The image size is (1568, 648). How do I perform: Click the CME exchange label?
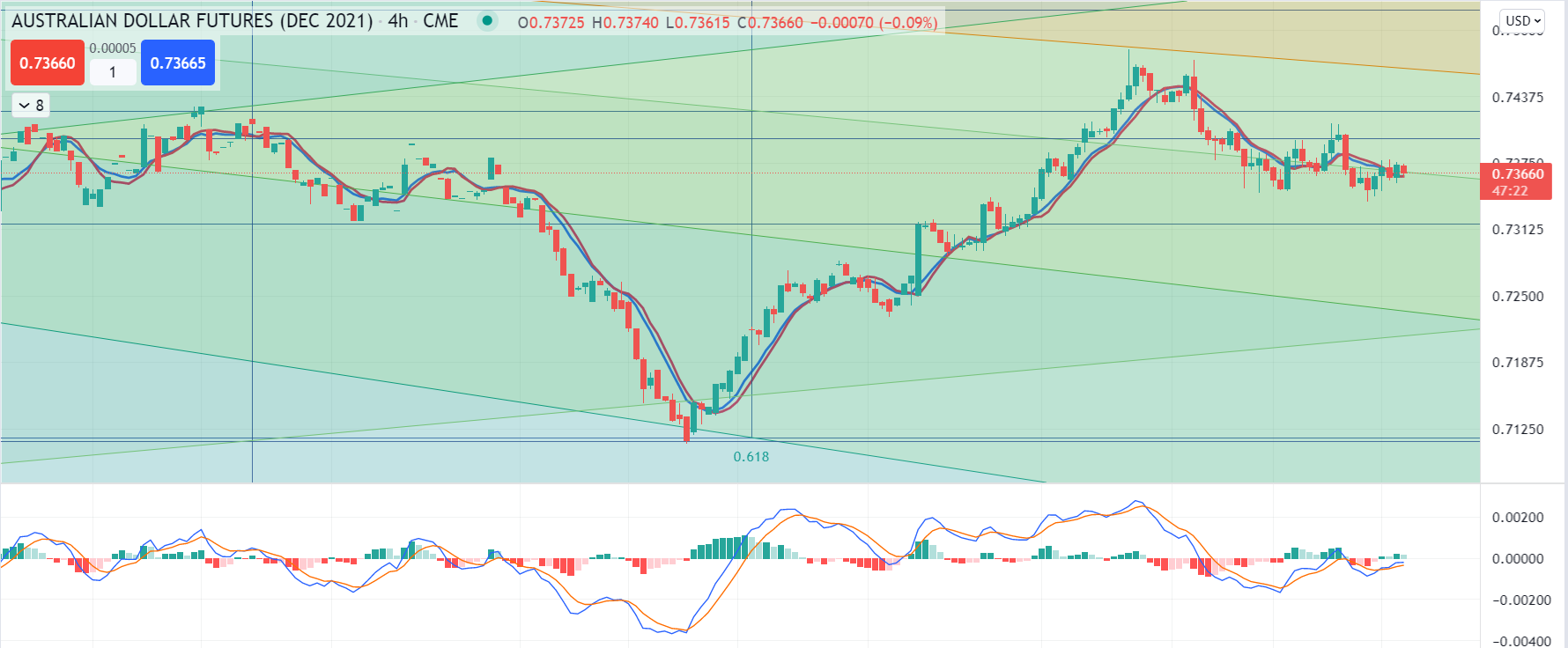point(440,21)
